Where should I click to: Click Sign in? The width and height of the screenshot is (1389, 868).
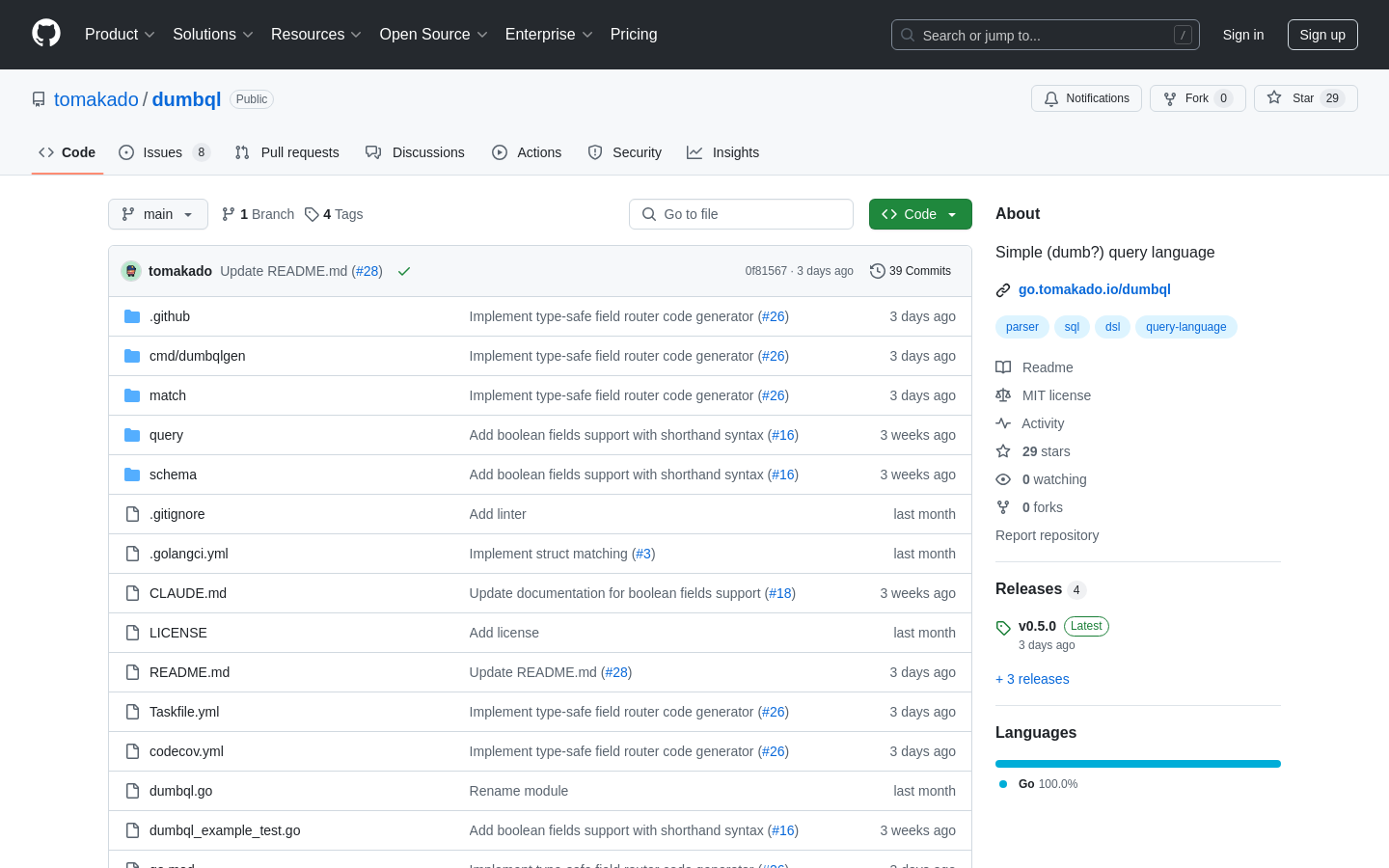click(1243, 35)
